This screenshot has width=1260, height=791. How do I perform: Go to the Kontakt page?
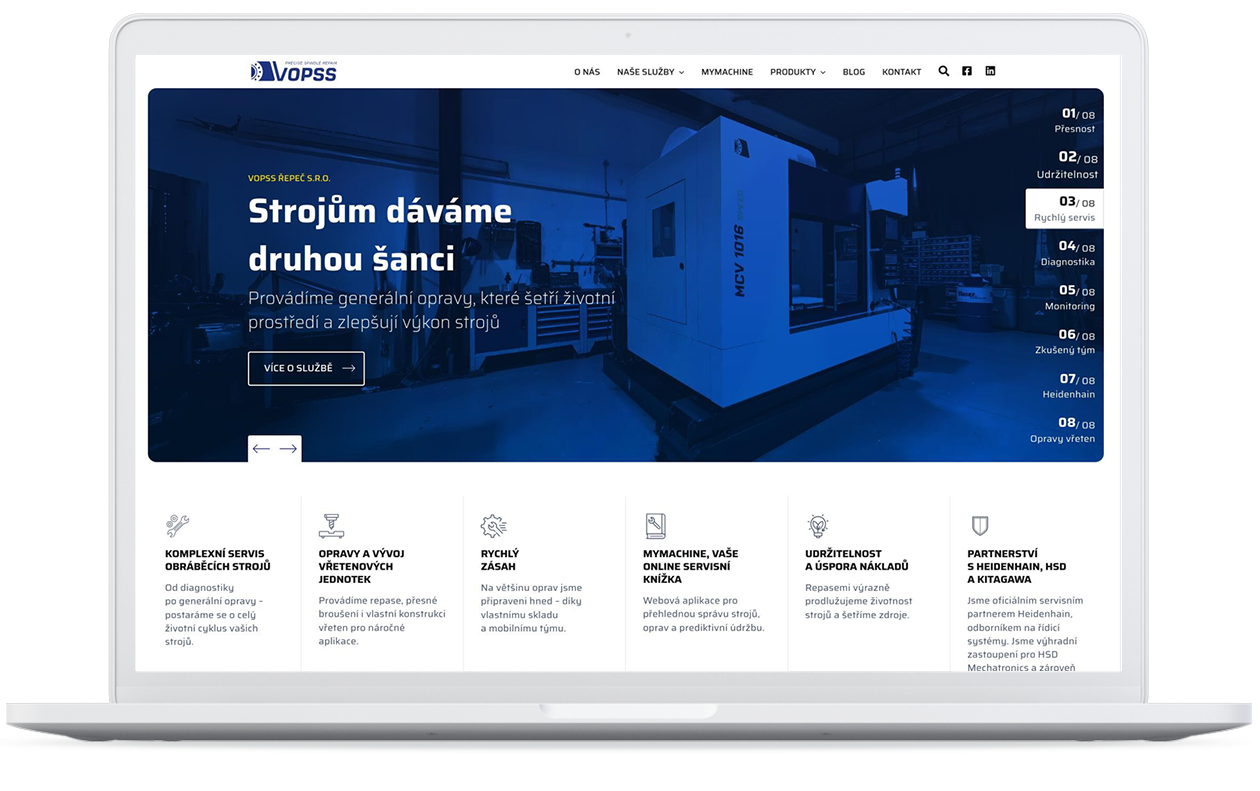tap(901, 72)
